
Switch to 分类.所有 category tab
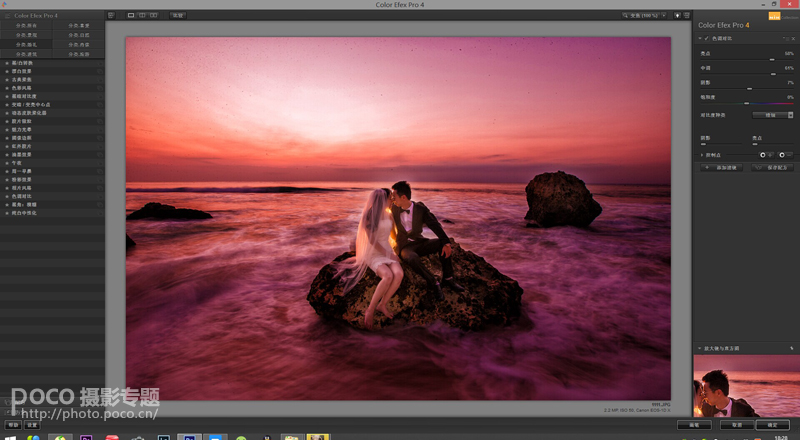pos(27,26)
